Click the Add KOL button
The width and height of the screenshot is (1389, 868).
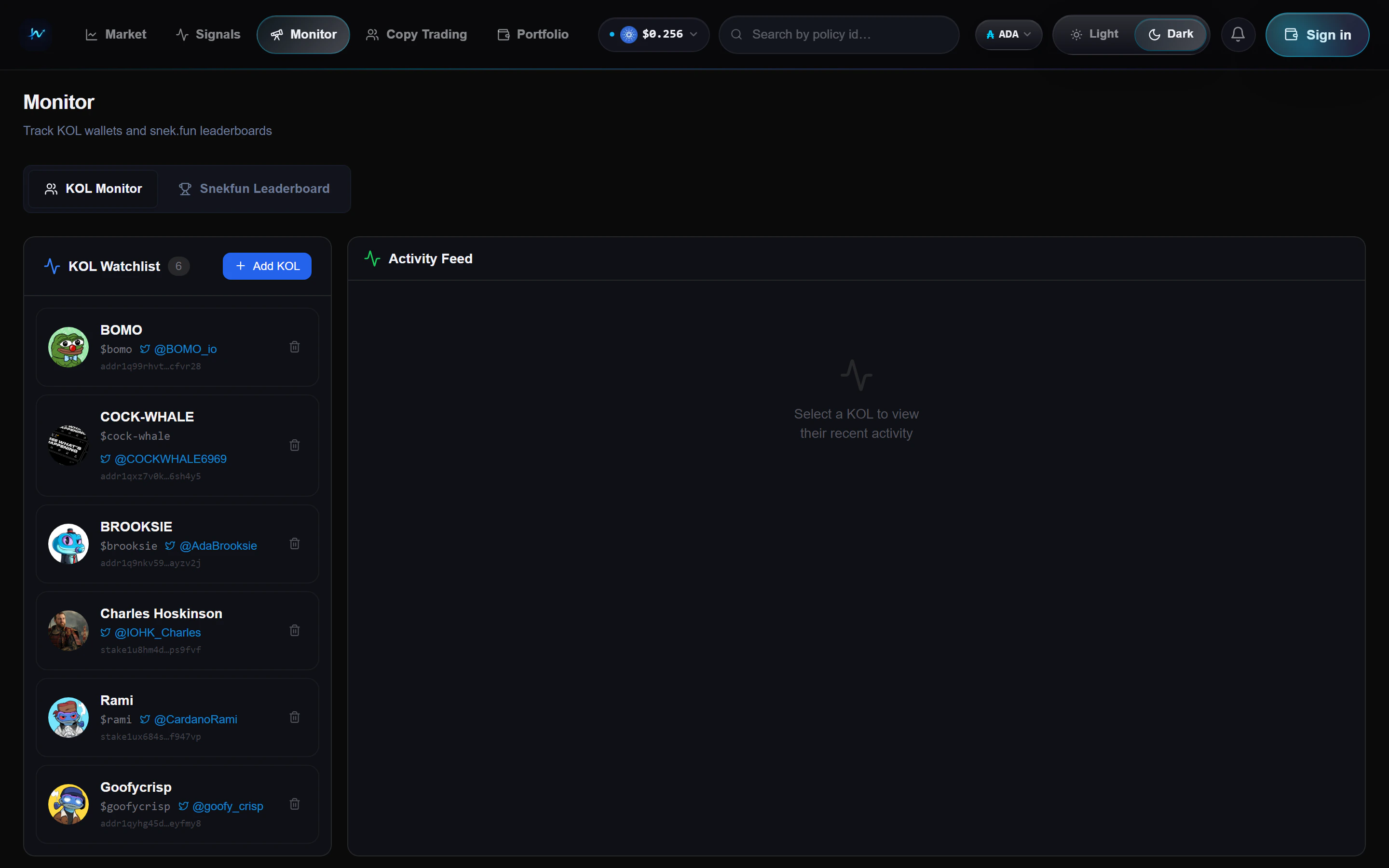[x=266, y=266]
